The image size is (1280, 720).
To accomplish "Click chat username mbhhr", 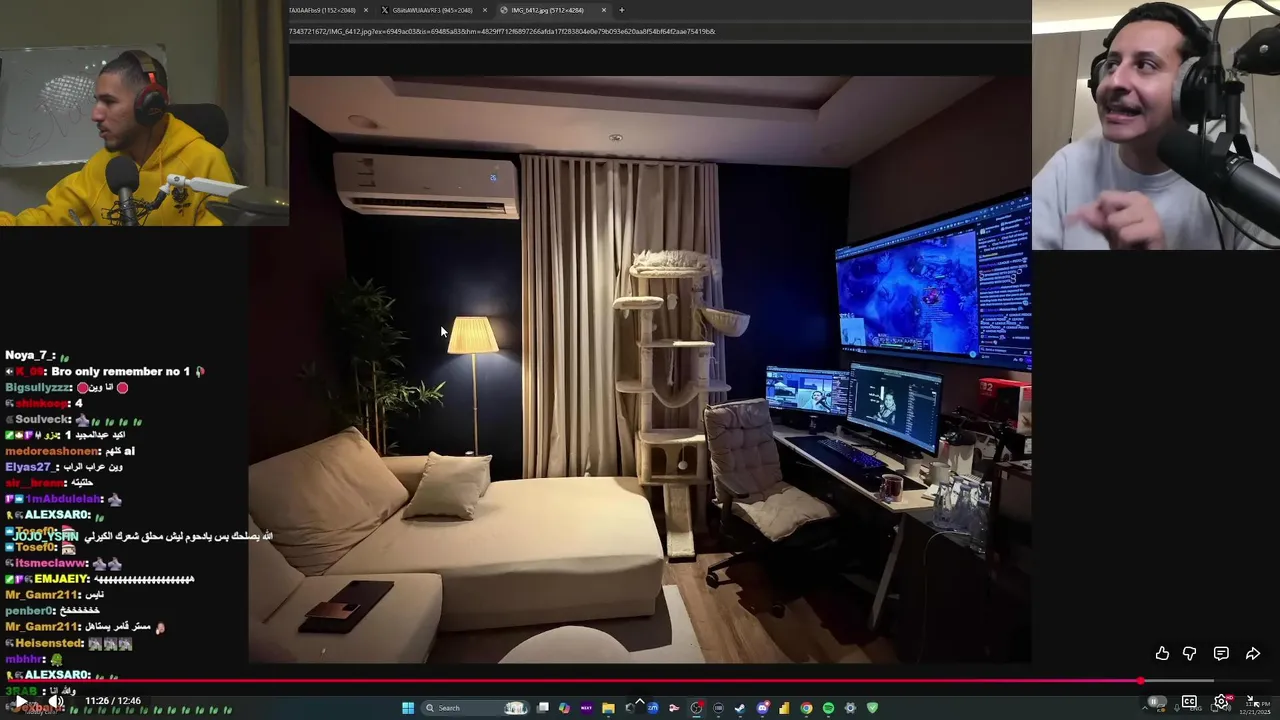I will point(23,659).
